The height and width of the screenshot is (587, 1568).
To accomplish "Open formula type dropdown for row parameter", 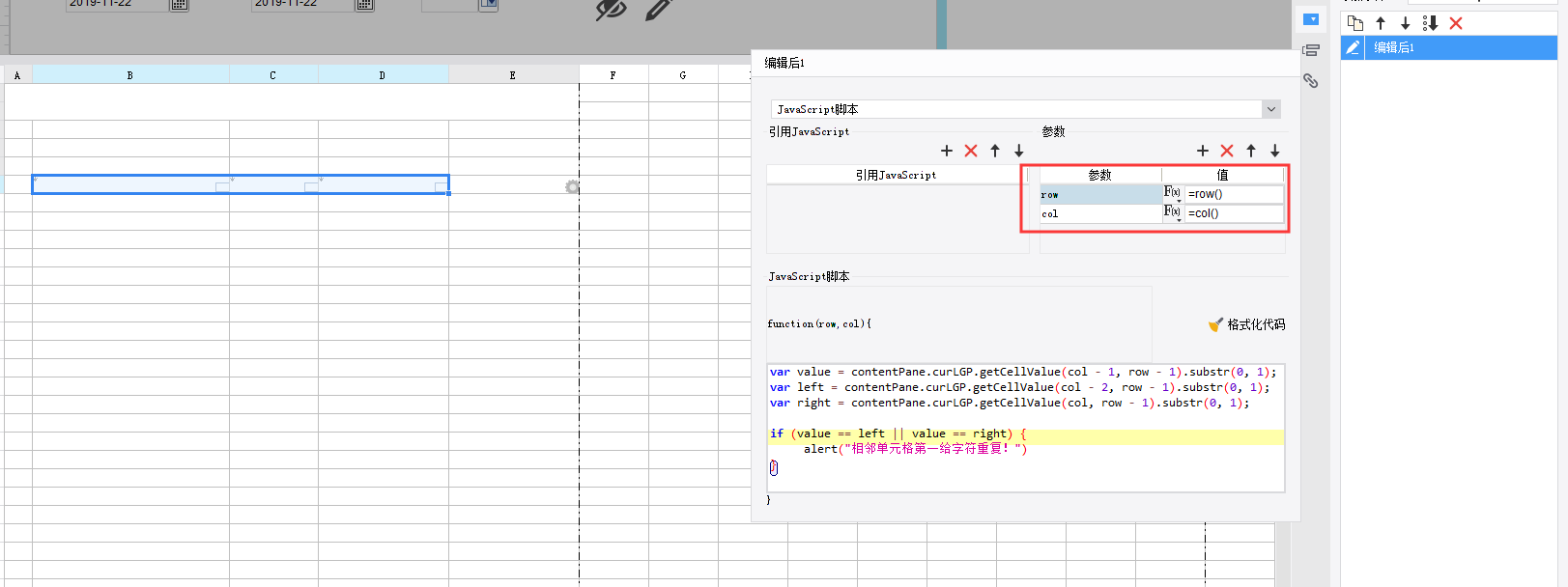I will coord(1173,194).
